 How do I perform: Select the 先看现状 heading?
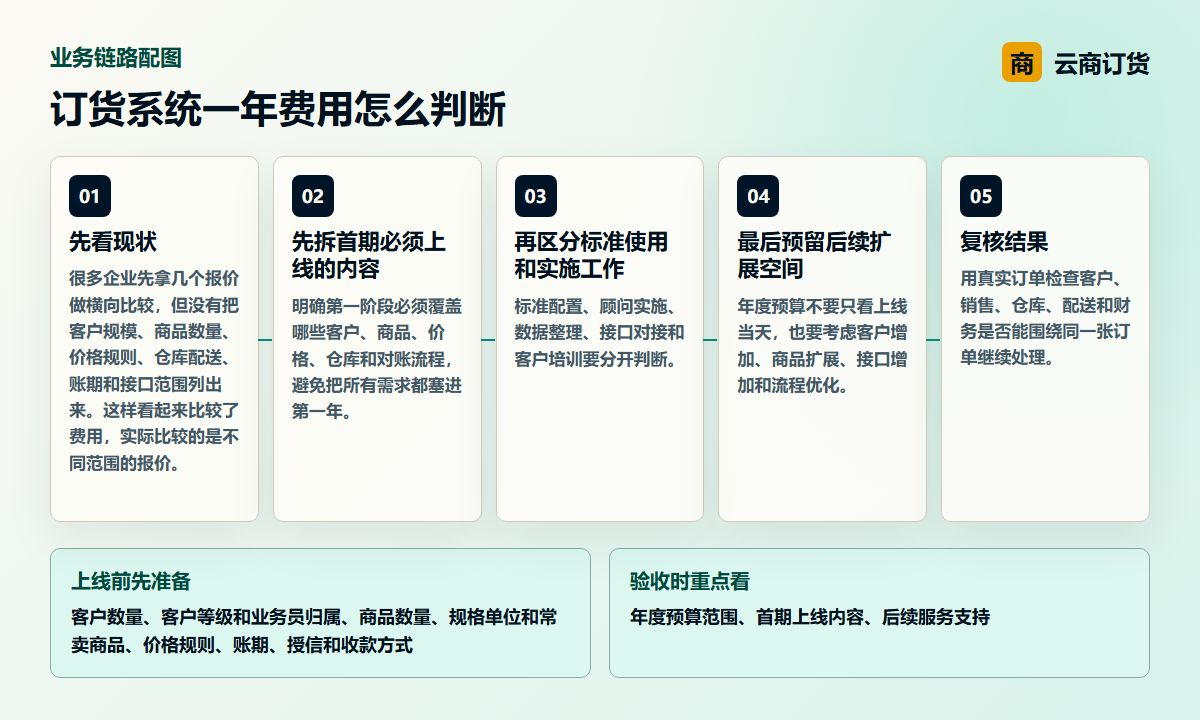tap(113, 242)
